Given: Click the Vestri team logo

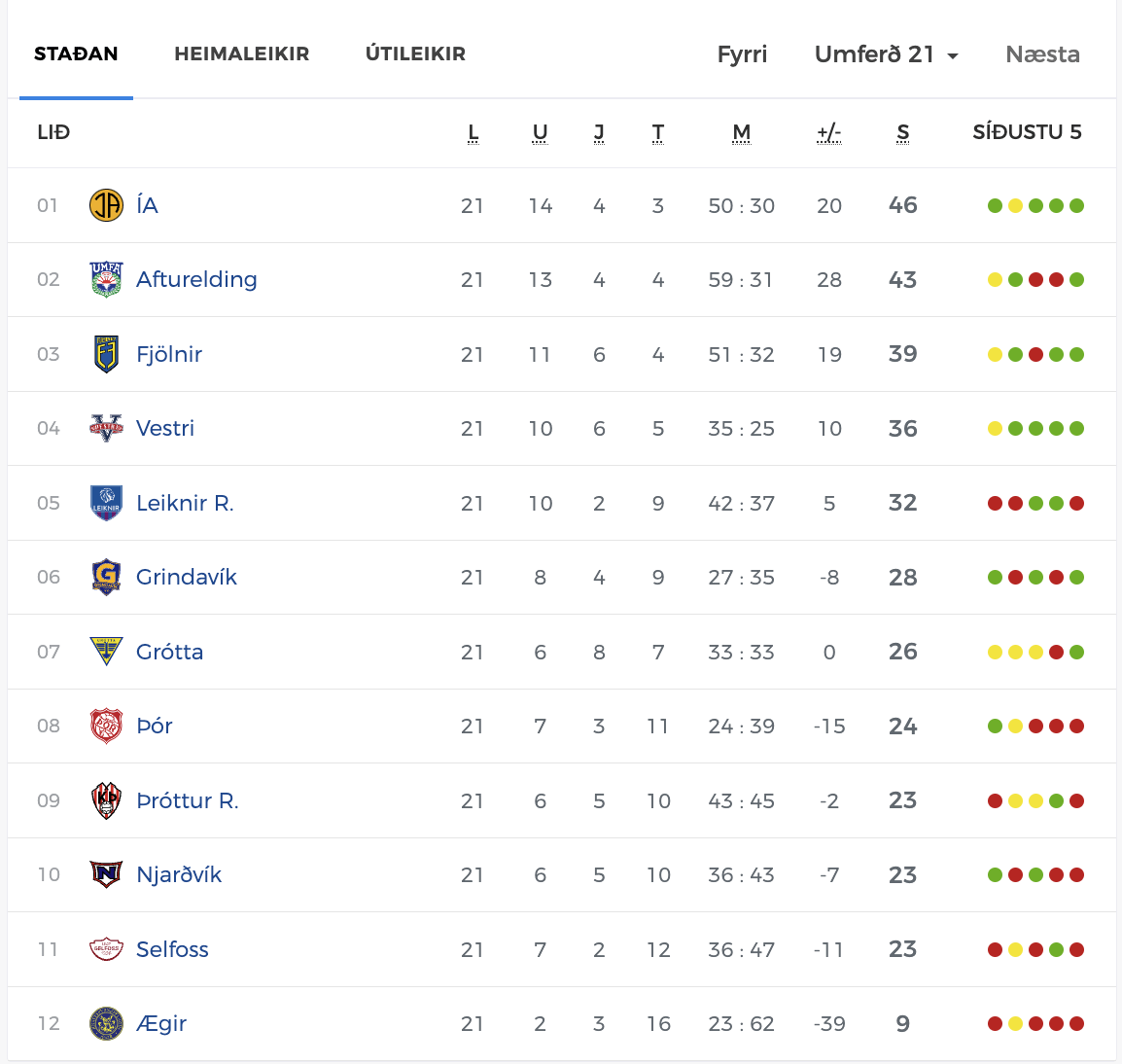Looking at the screenshot, I should coord(106,428).
